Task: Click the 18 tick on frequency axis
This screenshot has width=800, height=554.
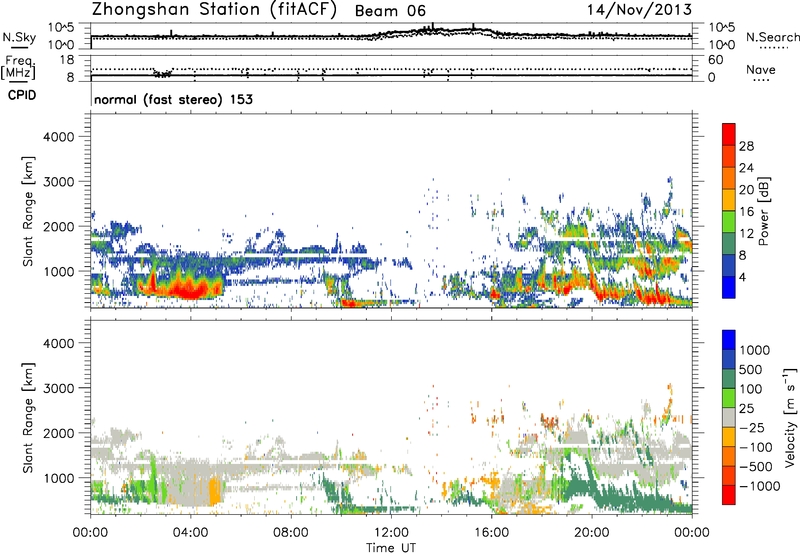Action: (67, 60)
